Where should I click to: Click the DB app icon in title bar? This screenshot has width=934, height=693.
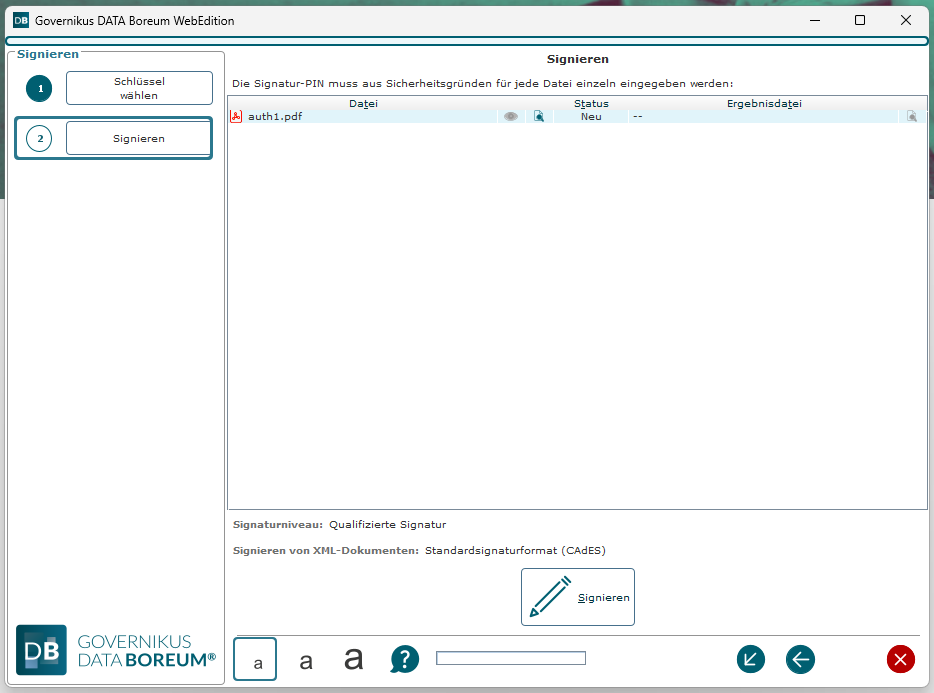pyautogui.click(x=21, y=20)
